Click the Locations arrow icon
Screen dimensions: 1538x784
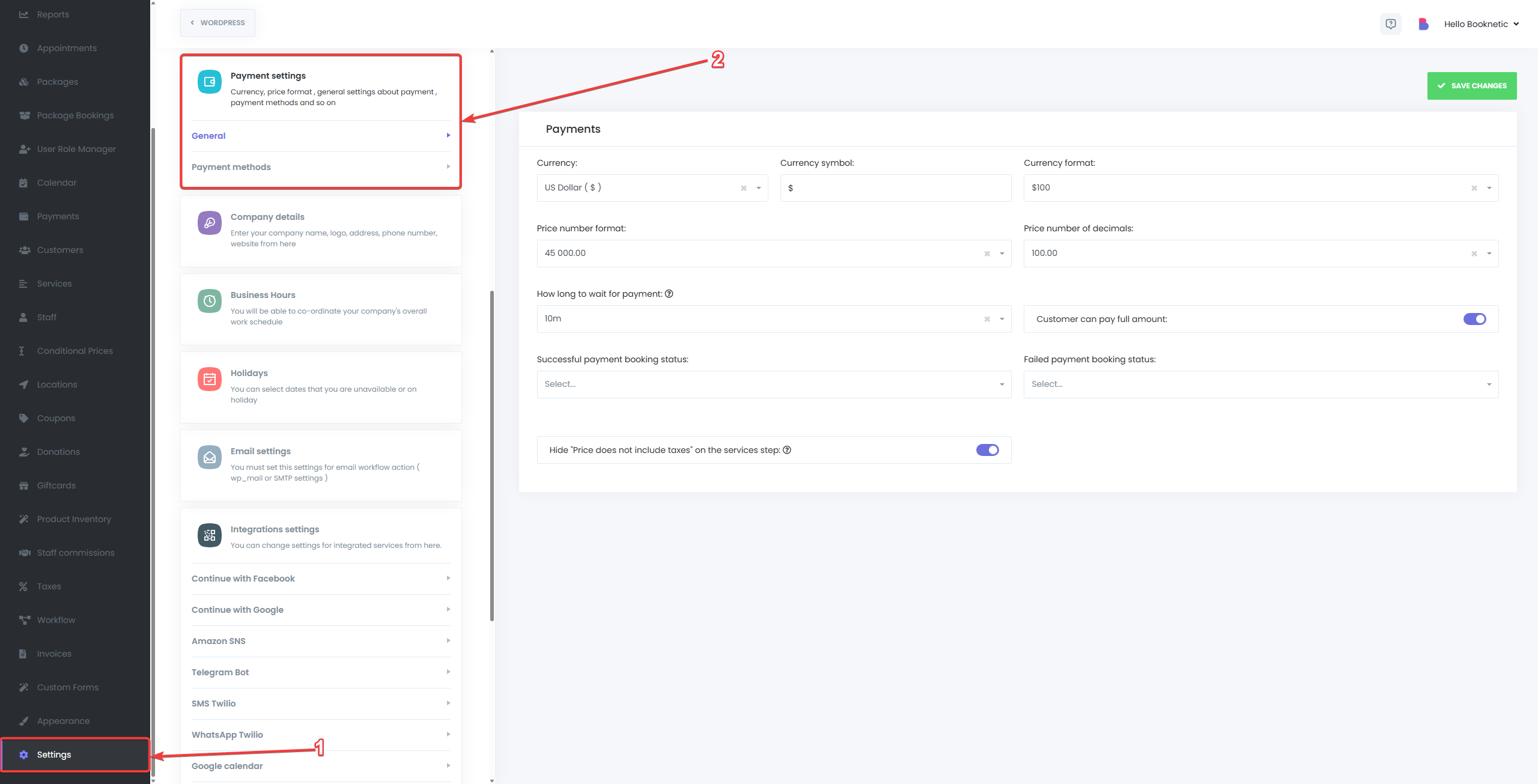(23, 384)
